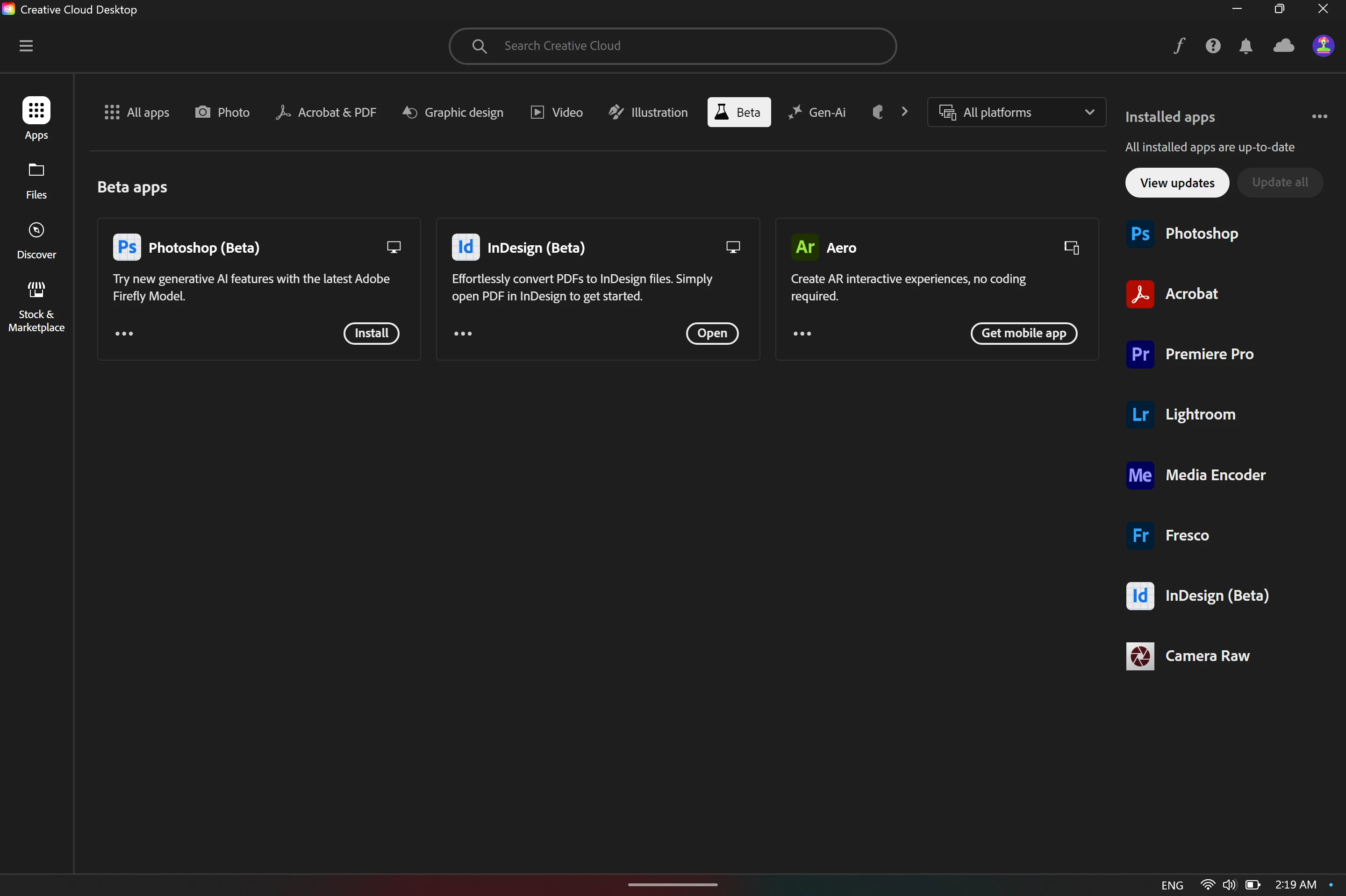Switch to the Gen-Ai category tab
This screenshot has height=896, width=1346.
click(817, 112)
